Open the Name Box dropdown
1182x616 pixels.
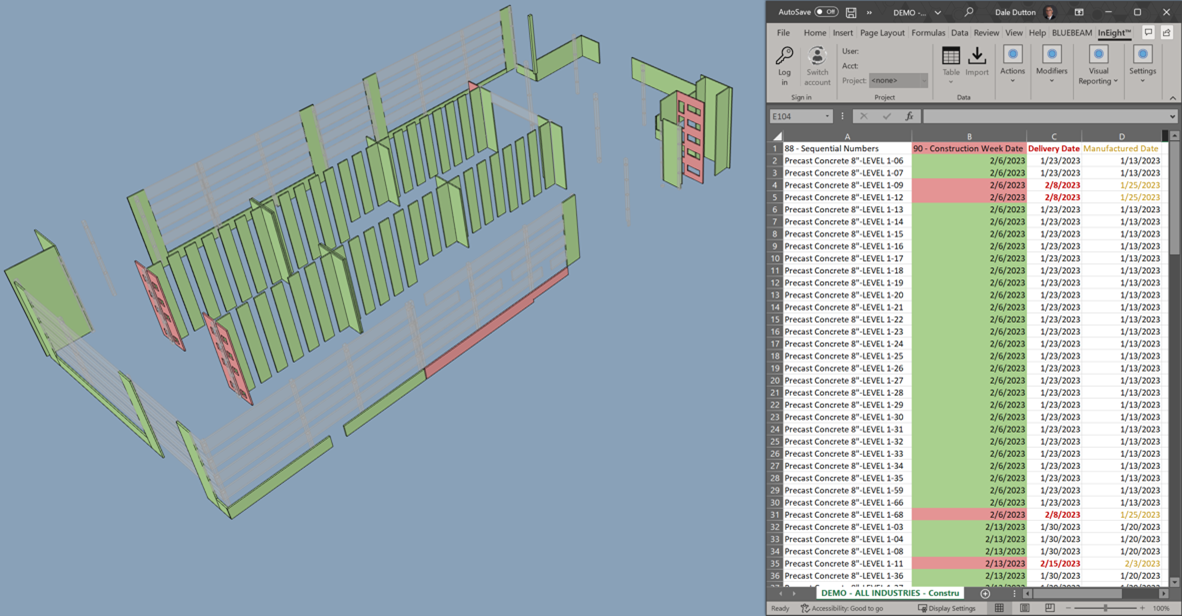(x=827, y=115)
